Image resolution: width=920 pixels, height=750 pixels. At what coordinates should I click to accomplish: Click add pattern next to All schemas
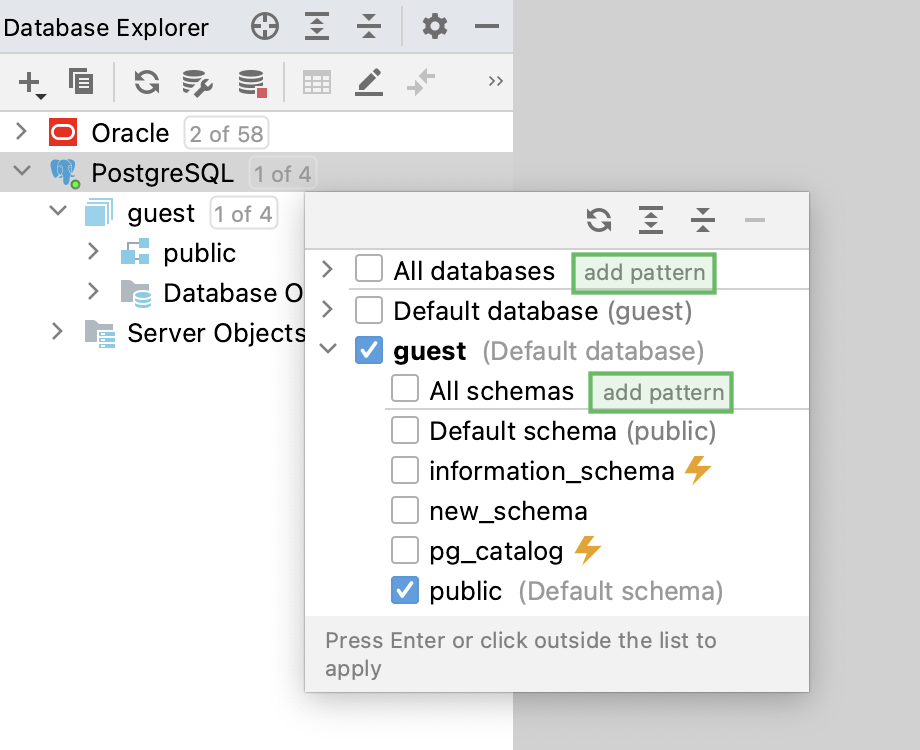tap(660, 392)
